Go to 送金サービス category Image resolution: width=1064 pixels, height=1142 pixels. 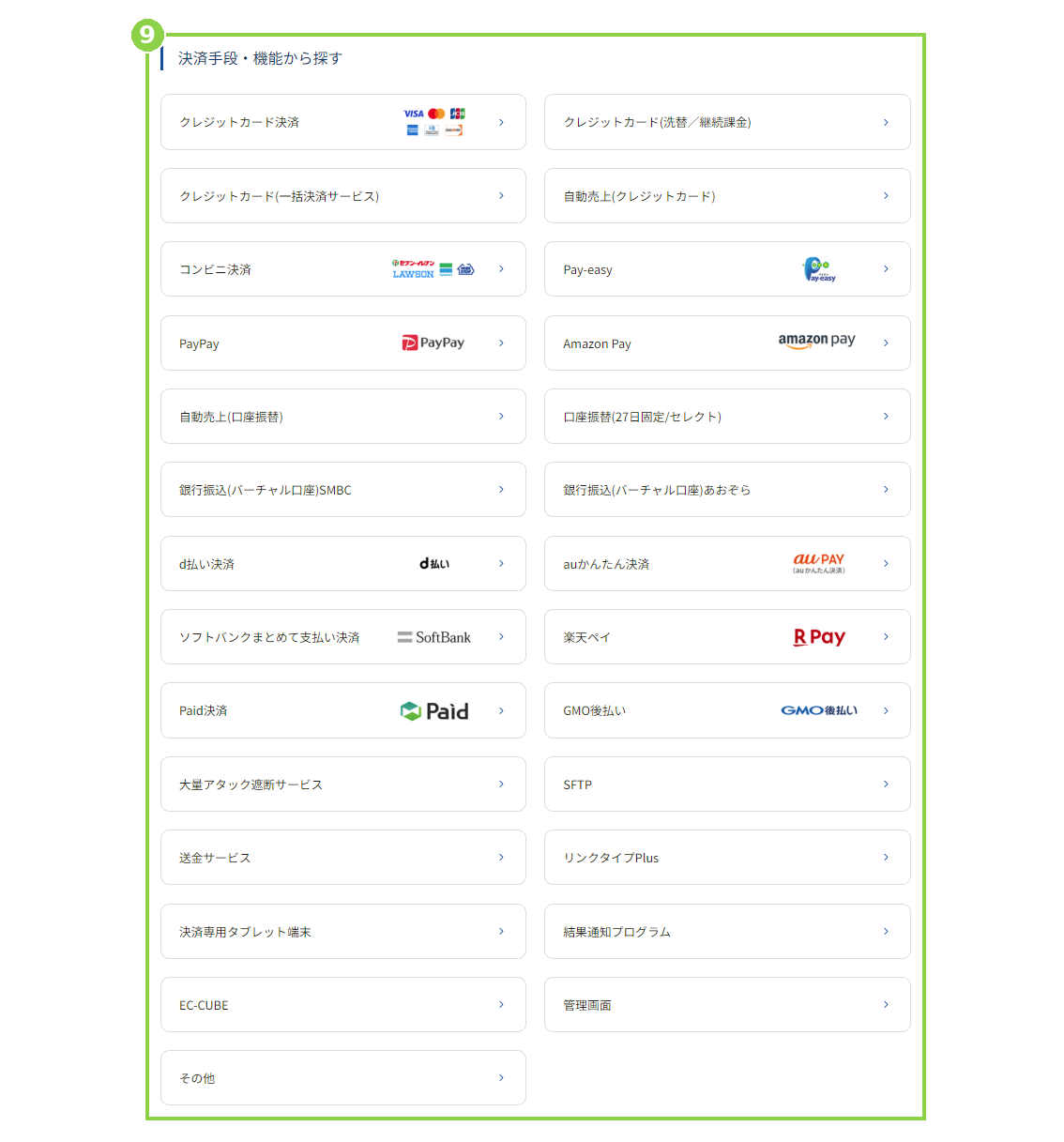click(343, 858)
